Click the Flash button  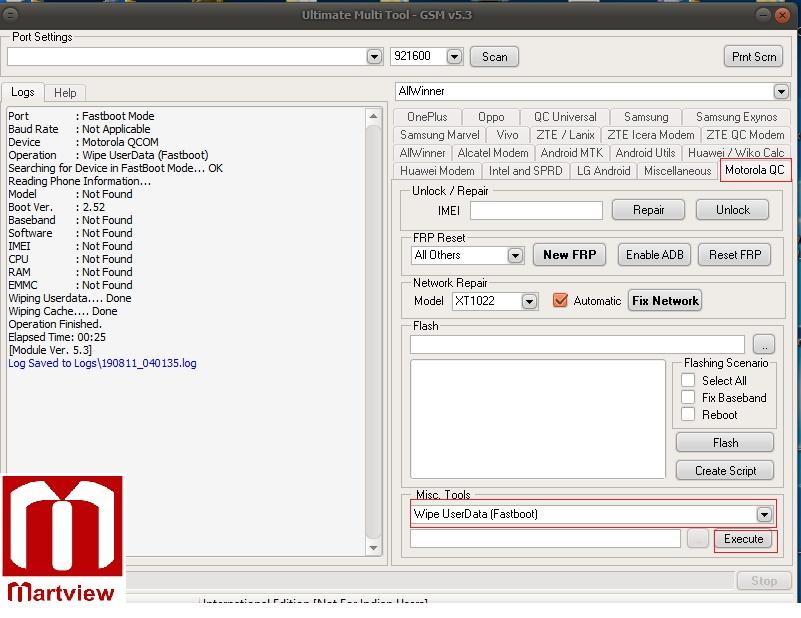(725, 443)
